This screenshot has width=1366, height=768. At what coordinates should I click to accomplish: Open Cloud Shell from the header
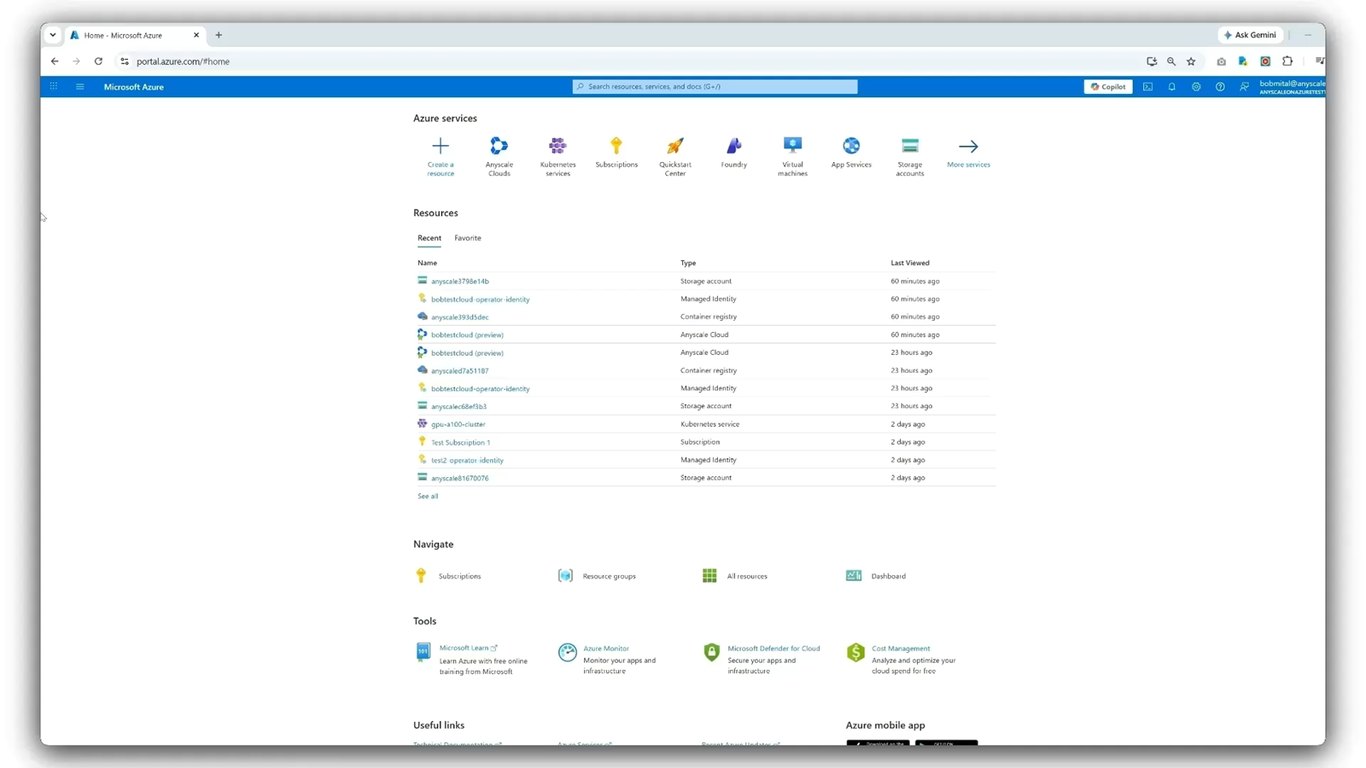[1148, 87]
